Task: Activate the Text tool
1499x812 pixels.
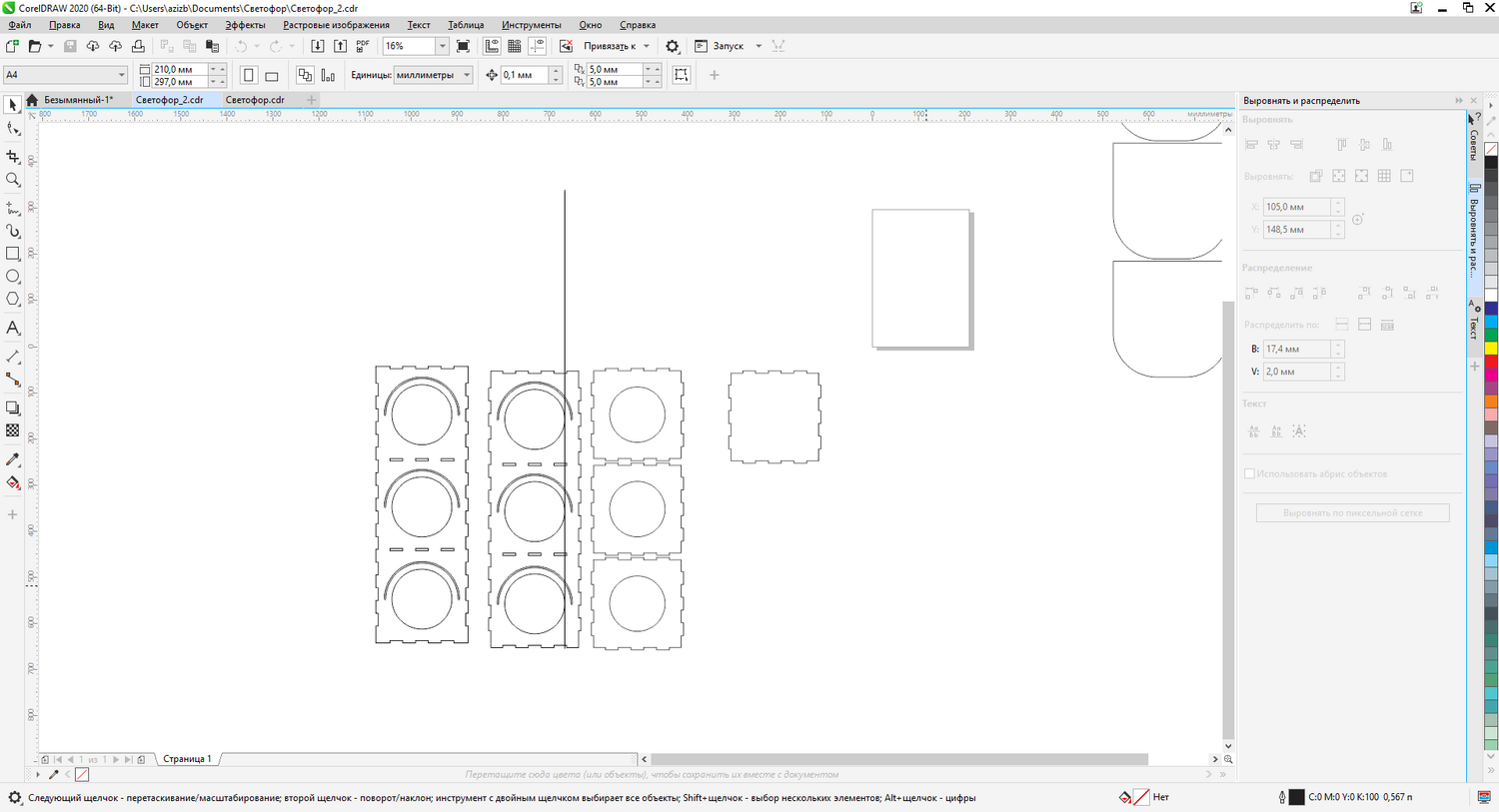Action: pyautogui.click(x=13, y=328)
